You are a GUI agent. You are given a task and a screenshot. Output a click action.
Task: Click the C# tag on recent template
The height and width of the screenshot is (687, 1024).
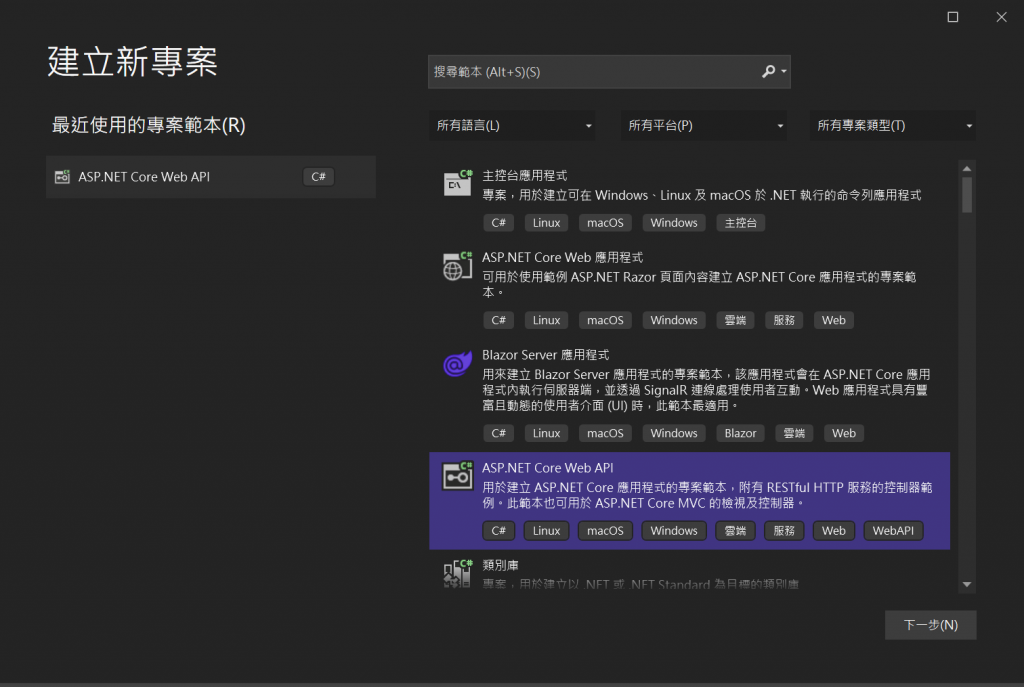(319, 177)
